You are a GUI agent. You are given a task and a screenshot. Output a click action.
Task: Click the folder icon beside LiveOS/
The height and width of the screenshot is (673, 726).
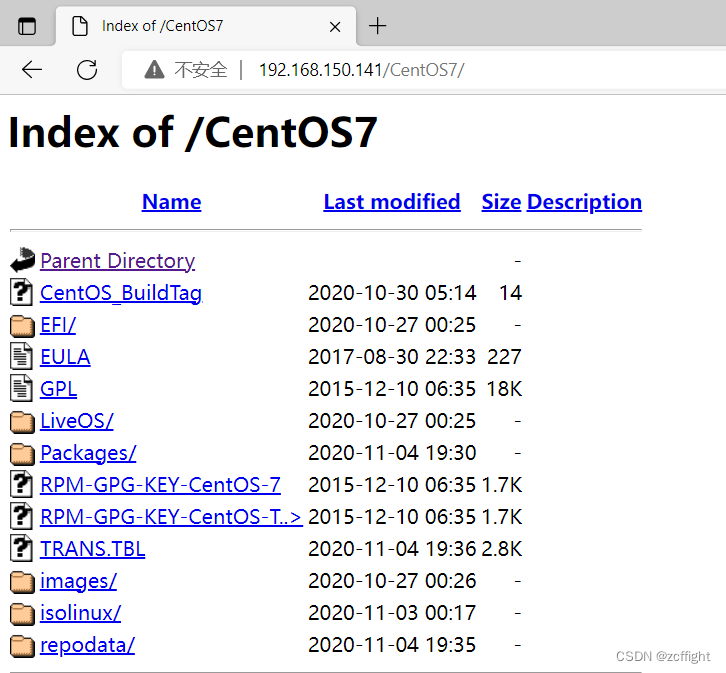pyautogui.click(x=22, y=422)
